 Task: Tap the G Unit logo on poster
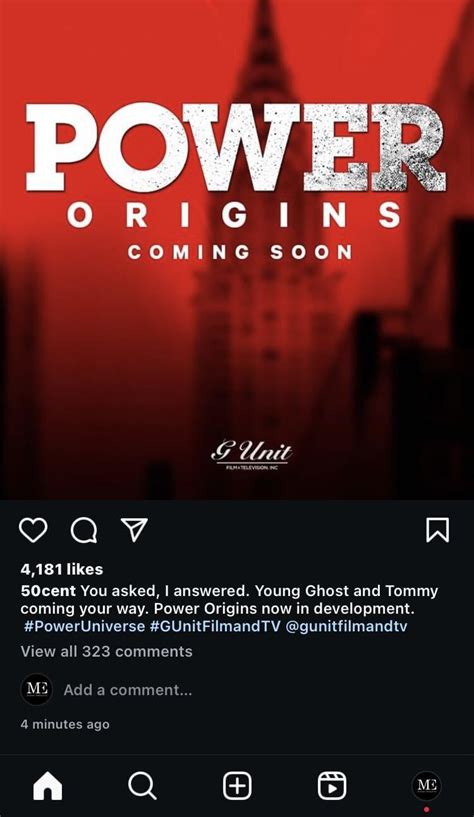(x=252, y=455)
